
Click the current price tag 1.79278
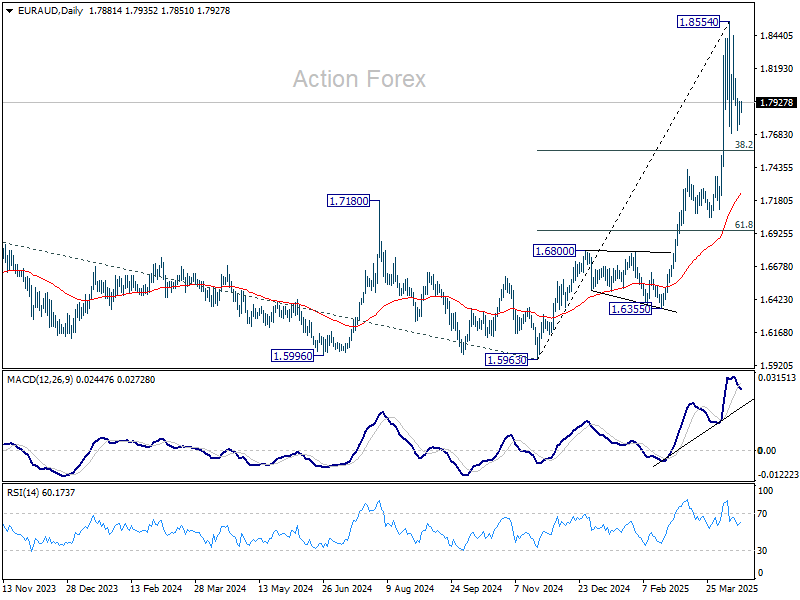pos(776,103)
